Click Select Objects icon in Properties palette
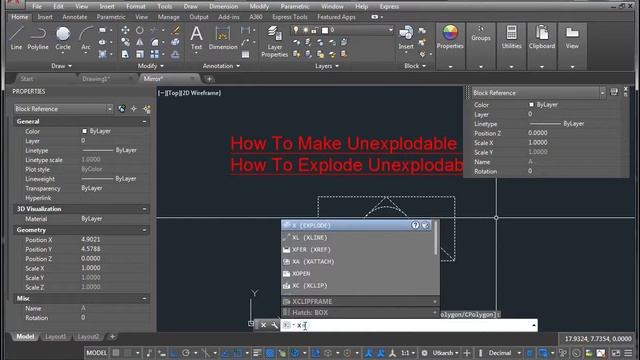 [x=134, y=109]
